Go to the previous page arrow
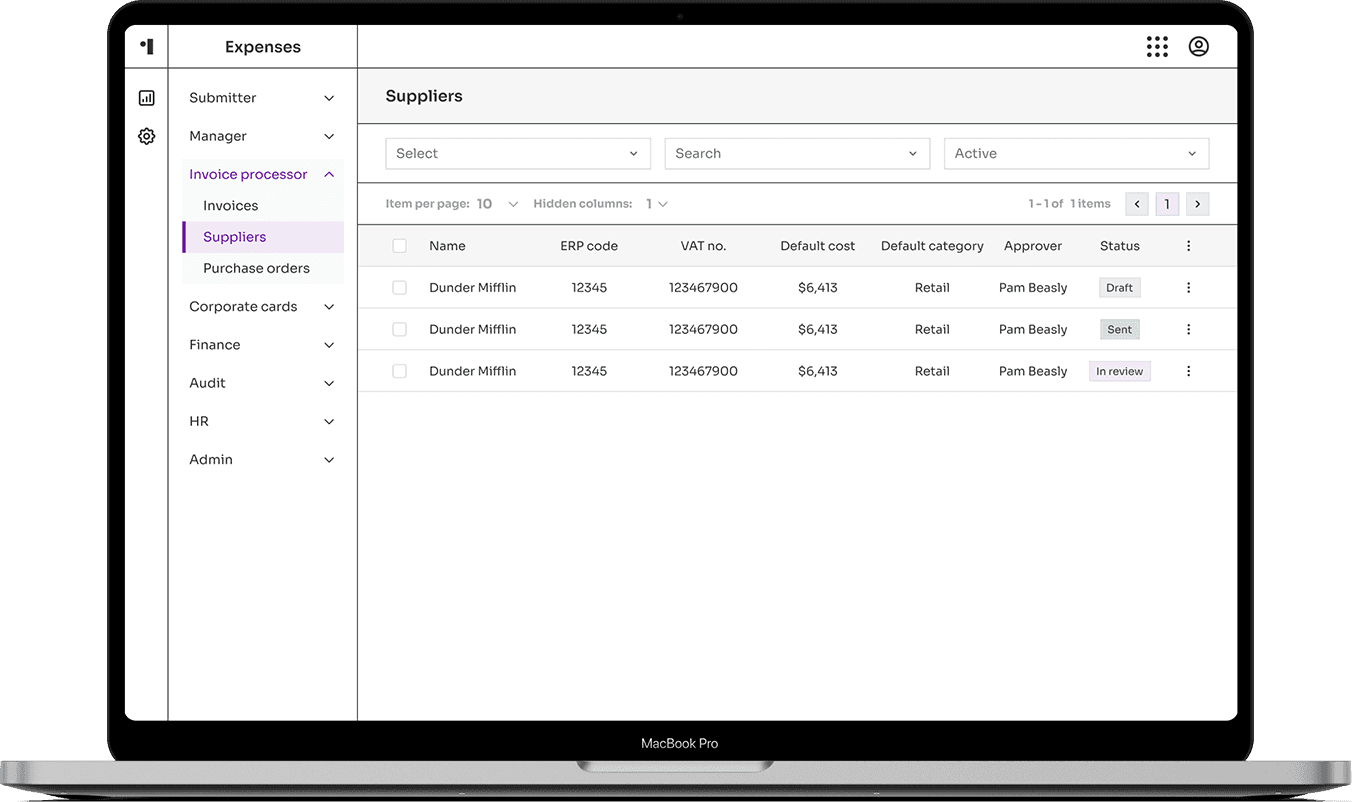The image size is (1364, 802). pyautogui.click(x=1137, y=204)
